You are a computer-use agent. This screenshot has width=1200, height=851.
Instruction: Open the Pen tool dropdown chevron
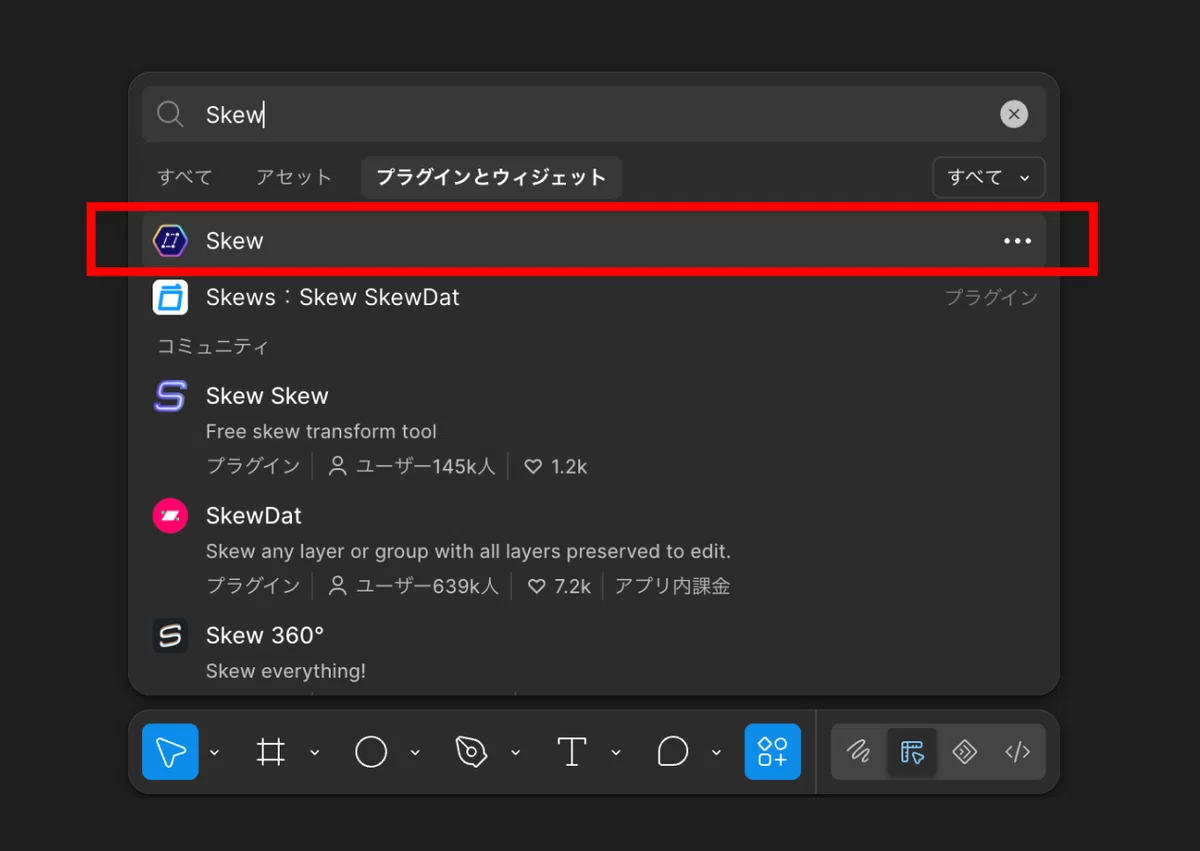click(515, 752)
